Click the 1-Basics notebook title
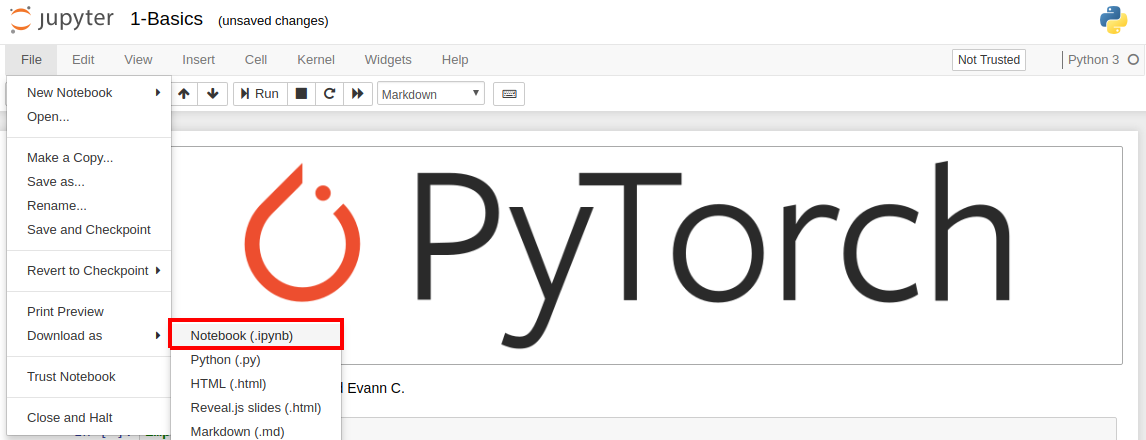This screenshot has width=1146, height=440. click(167, 19)
